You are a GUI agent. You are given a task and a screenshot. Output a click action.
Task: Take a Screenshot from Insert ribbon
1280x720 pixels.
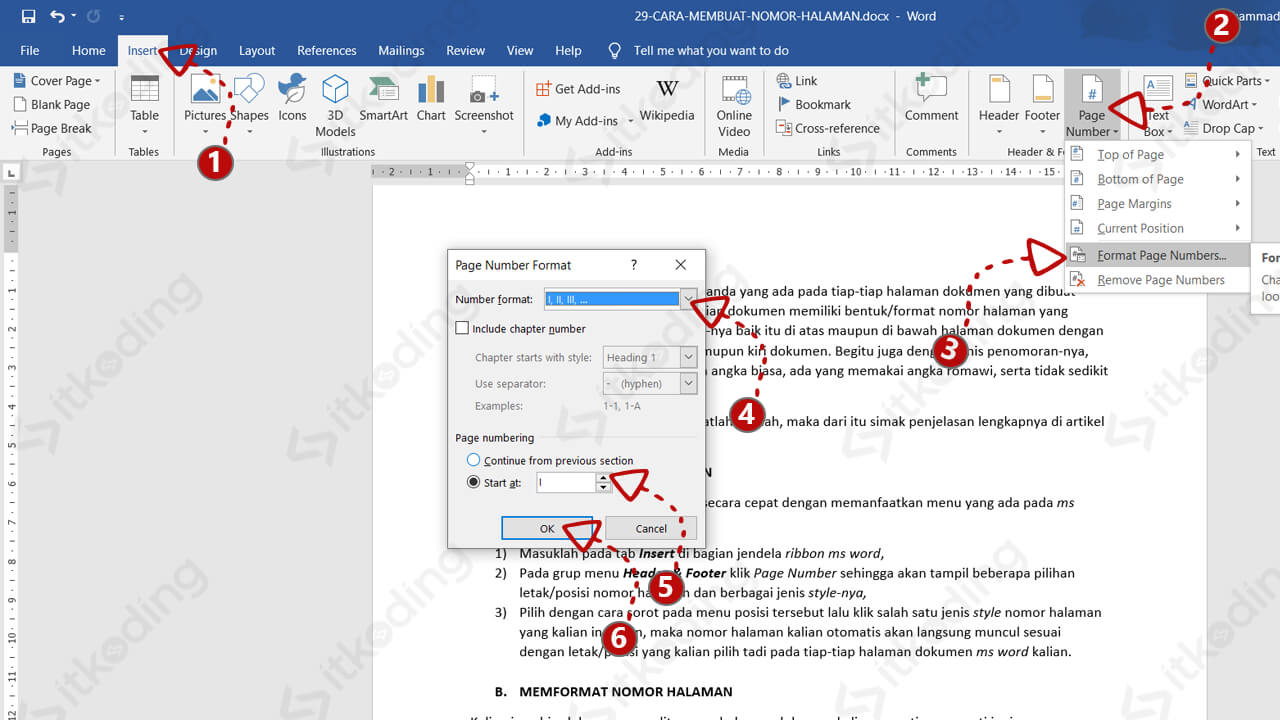(x=484, y=104)
